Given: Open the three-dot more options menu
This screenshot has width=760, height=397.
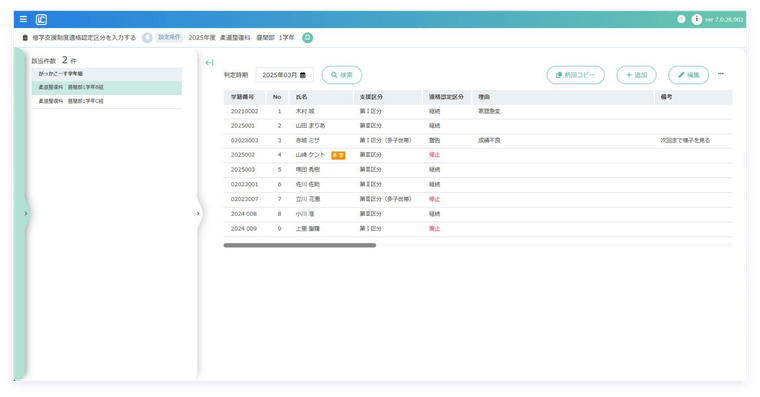Looking at the screenshot, I should tap(721, 74).
